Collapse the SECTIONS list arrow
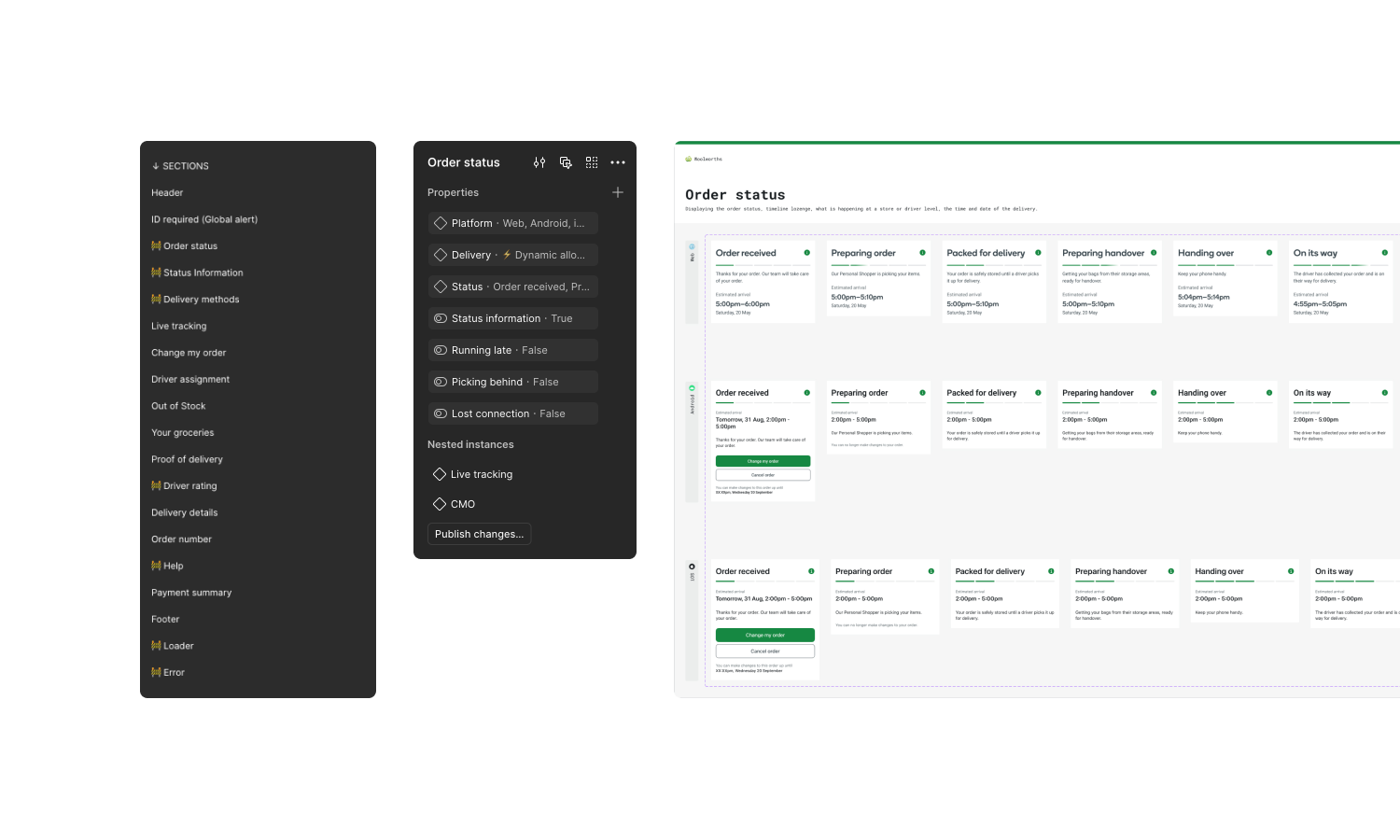Screen dimensions: 1400x840 156,166
